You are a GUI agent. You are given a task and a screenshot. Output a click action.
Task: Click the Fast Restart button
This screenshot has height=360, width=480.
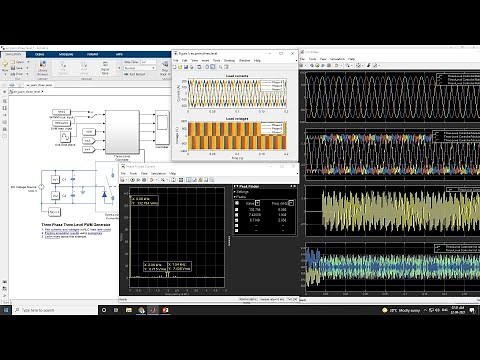point(135,74)
